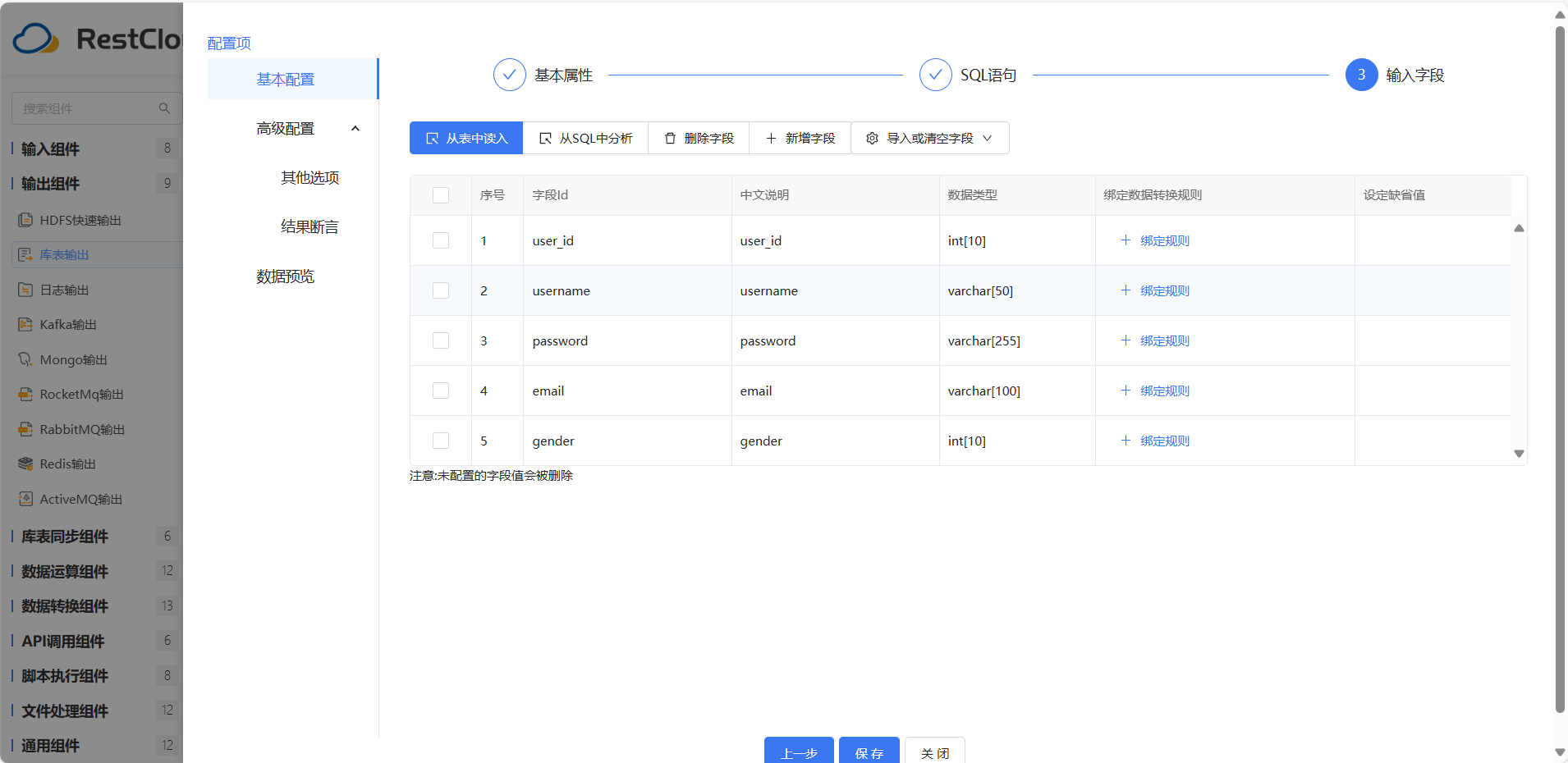
Task: Check the checkbox for gender row
Action: tap(441, 441)
